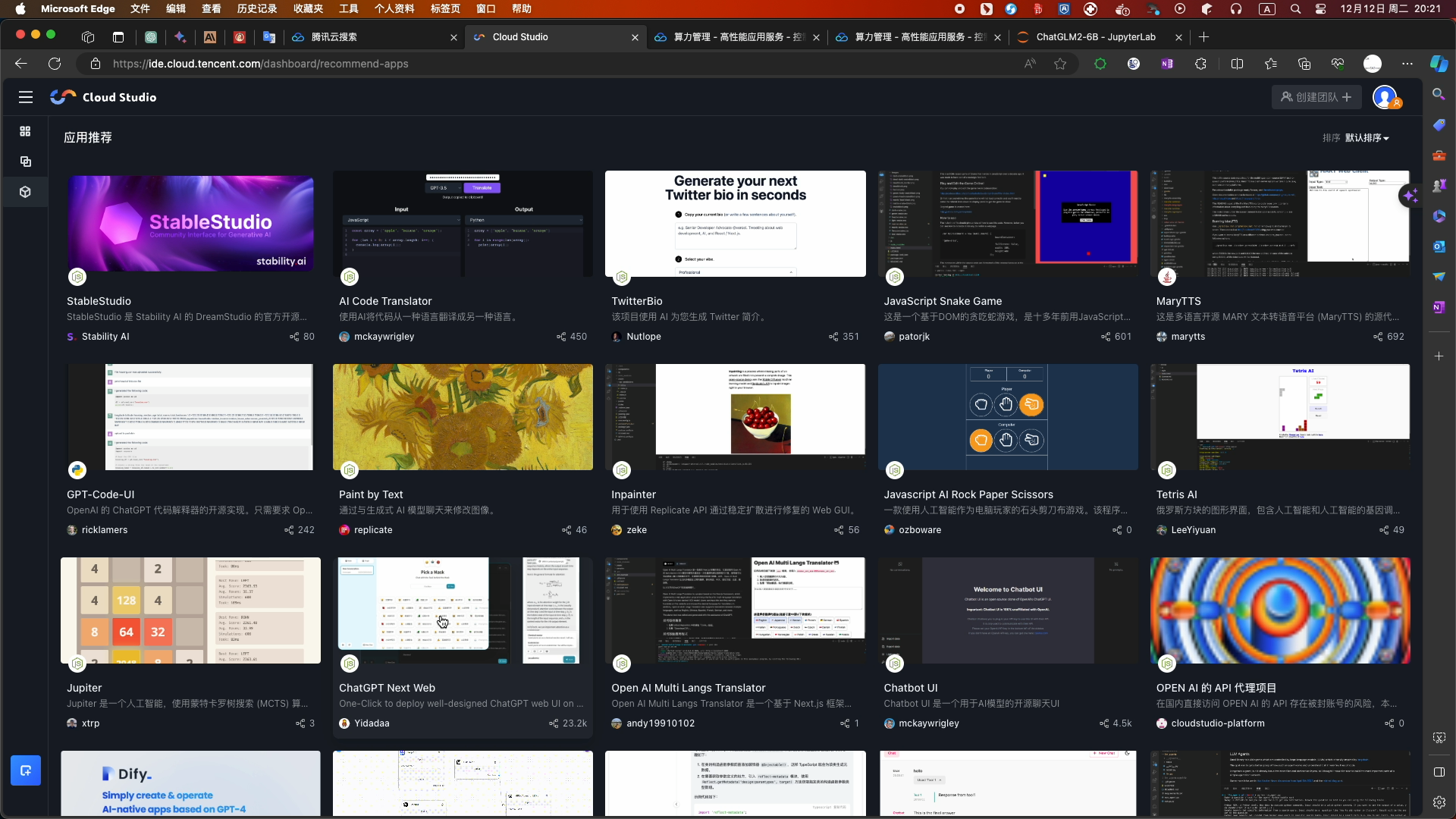Click the purple AI sparkle floating icon
Image resolution: width=1456 pixels, height=819 pixels.
point(1410,196)
